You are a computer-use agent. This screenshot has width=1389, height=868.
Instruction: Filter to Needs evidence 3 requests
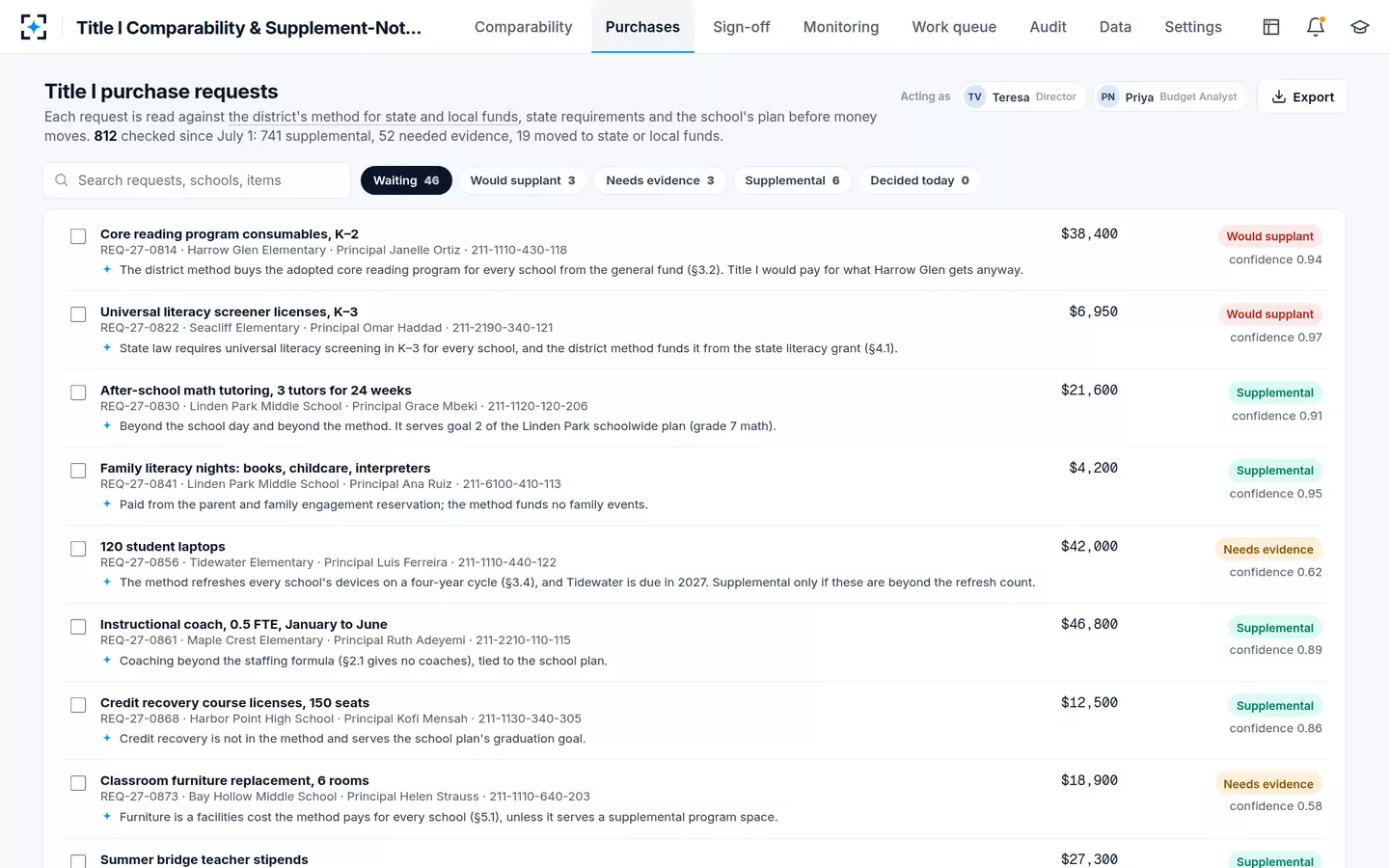661,180
